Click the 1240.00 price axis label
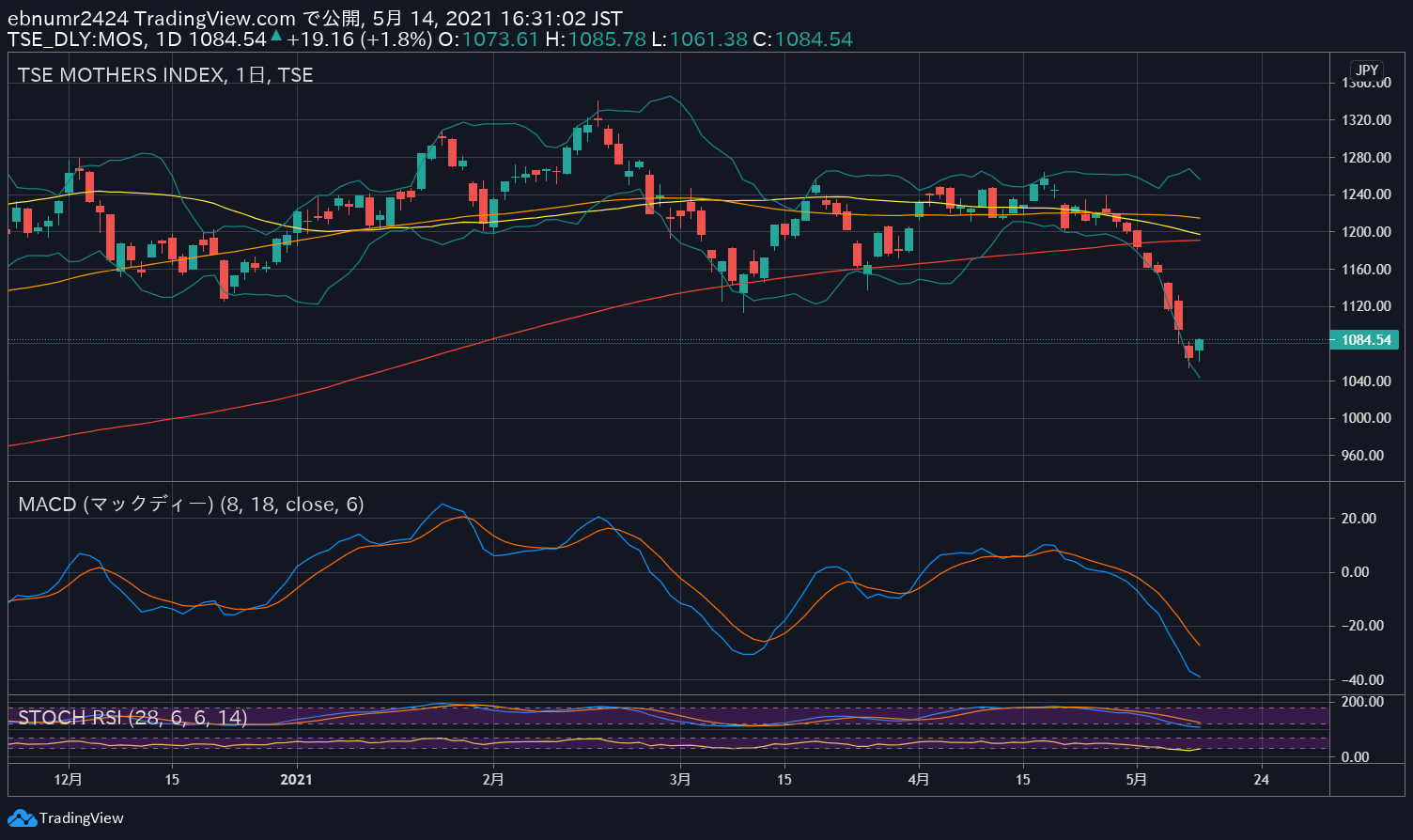 [x=1366, y=194]
